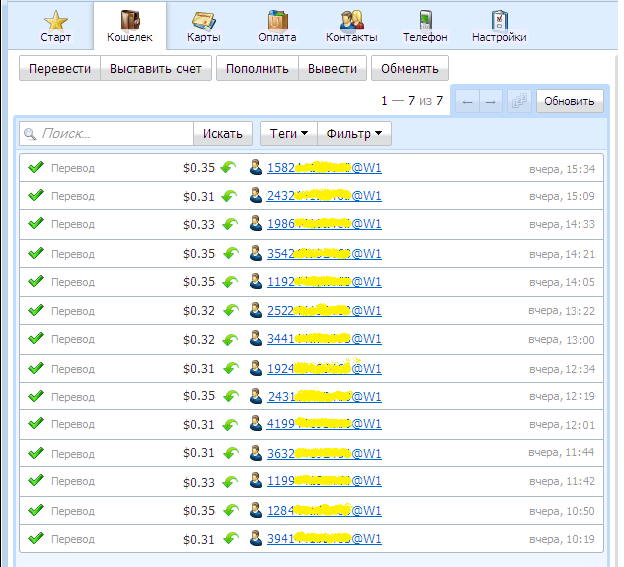Image resolution: width=624 pixels, height=567 pixels.
Task: Go to next page with right arrow
Action: tap(490, 101)
